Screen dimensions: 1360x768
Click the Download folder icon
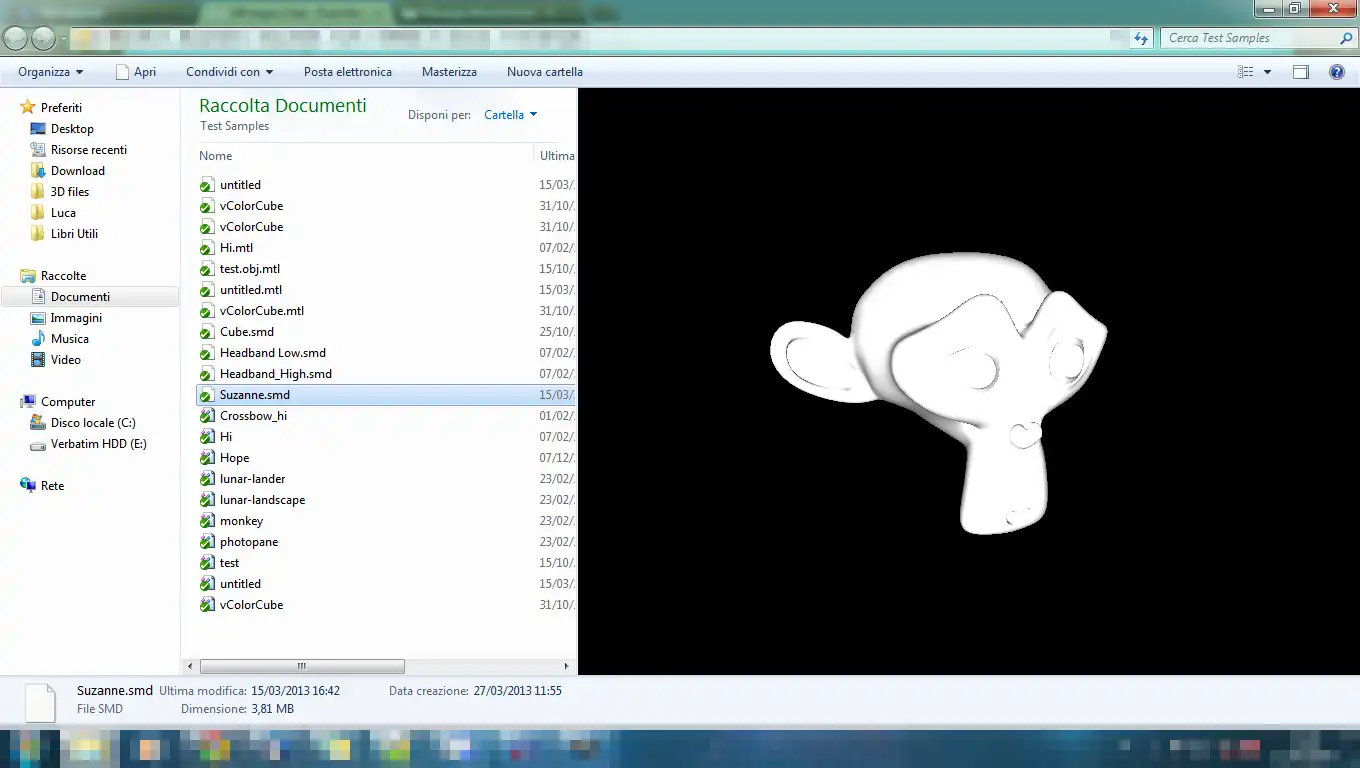tap(38, 170)
